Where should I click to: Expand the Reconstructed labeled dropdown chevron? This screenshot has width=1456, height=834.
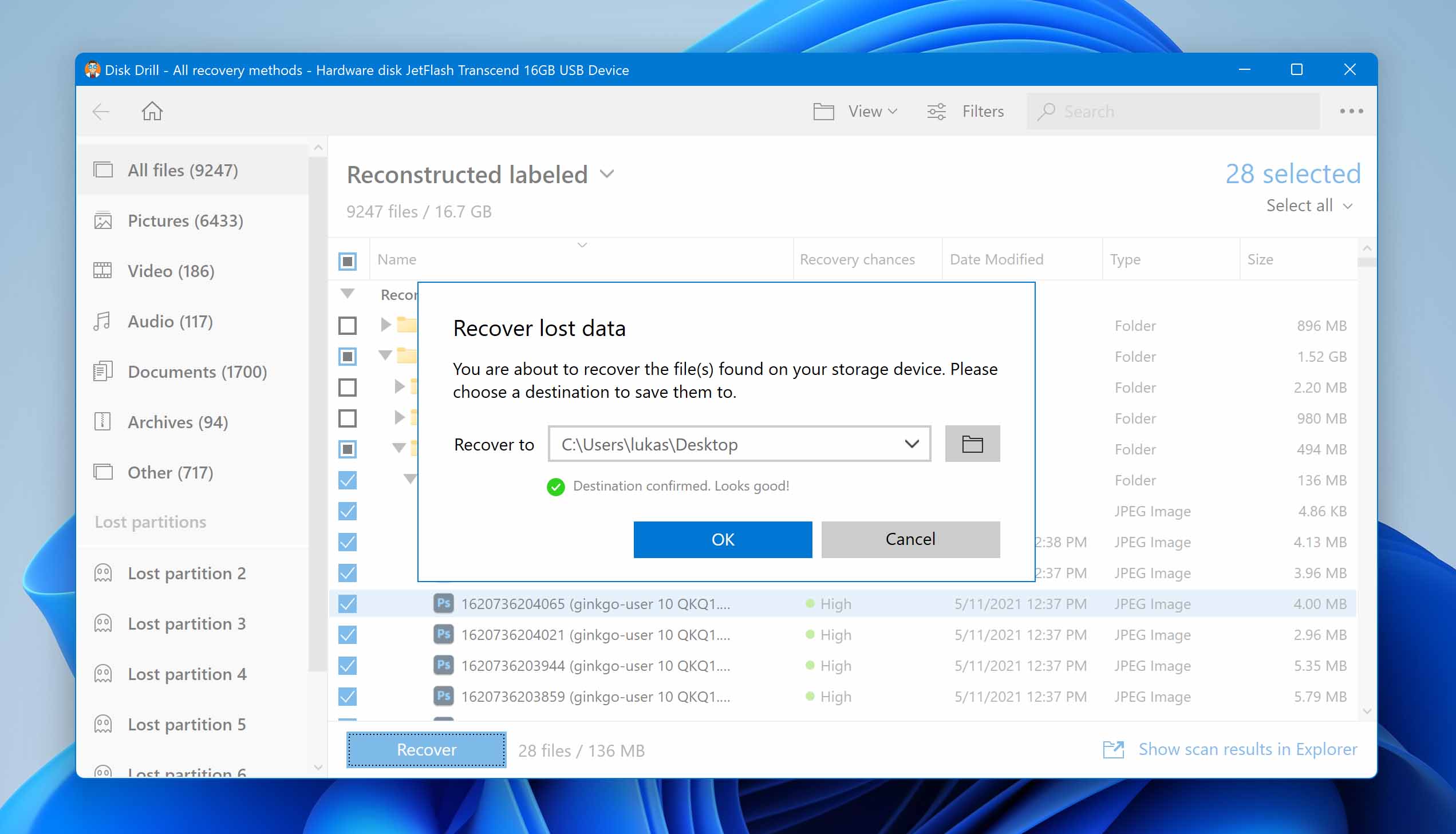point(607,173)
